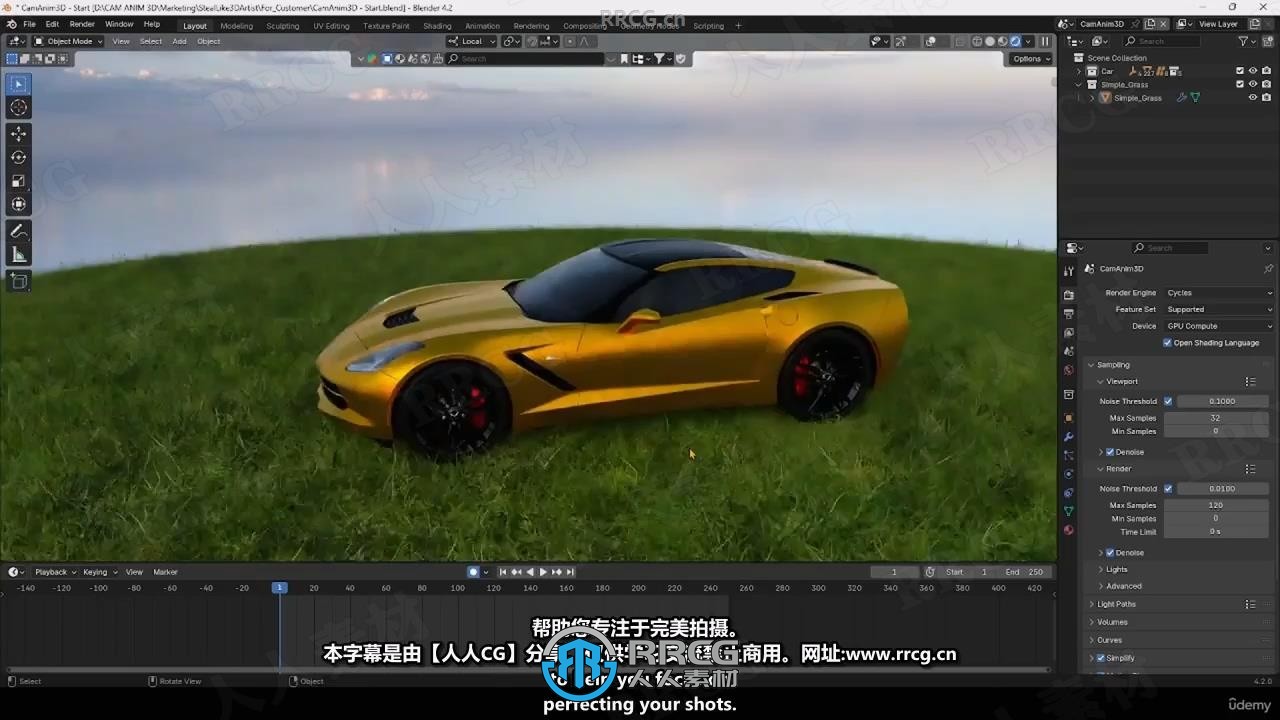This screenshot has height=720, width=1280.
Task: Open the World properties tab
Action: tap(1069, 371)
